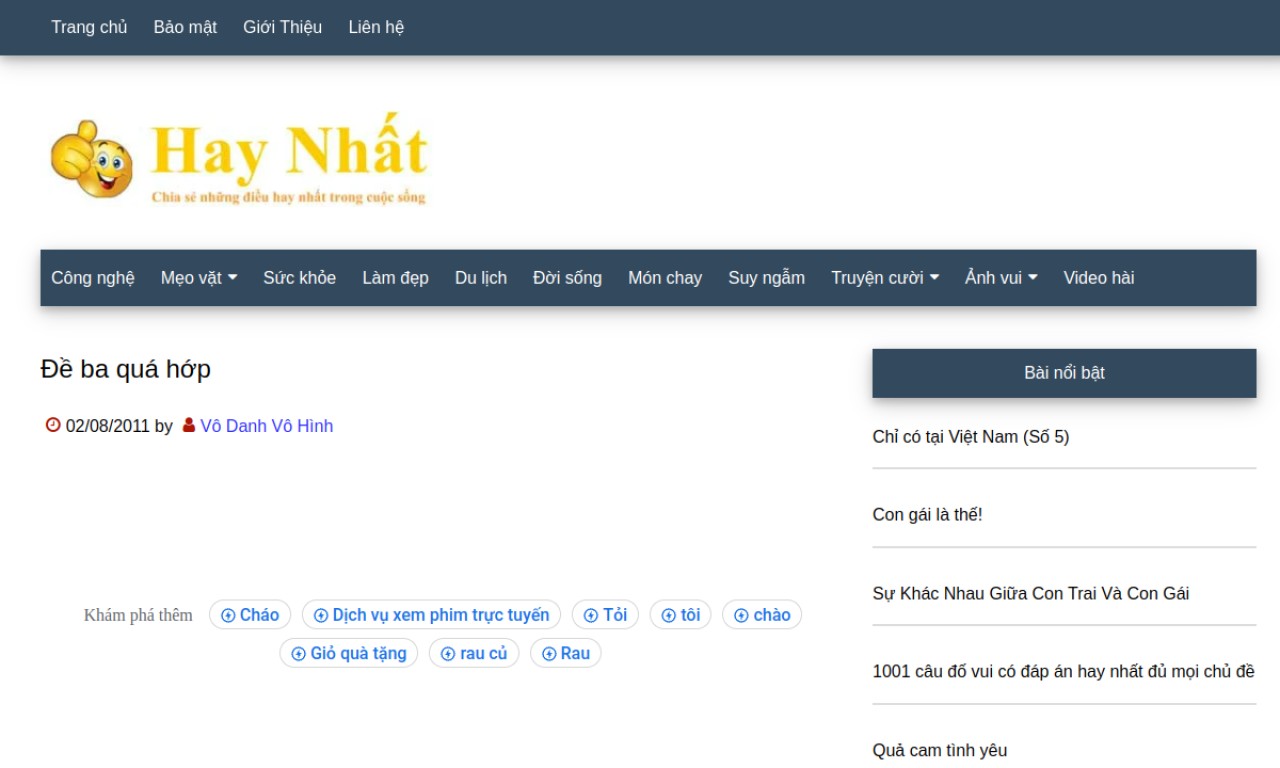Open the Sức khỏe menu item

[x=299, y=278]
